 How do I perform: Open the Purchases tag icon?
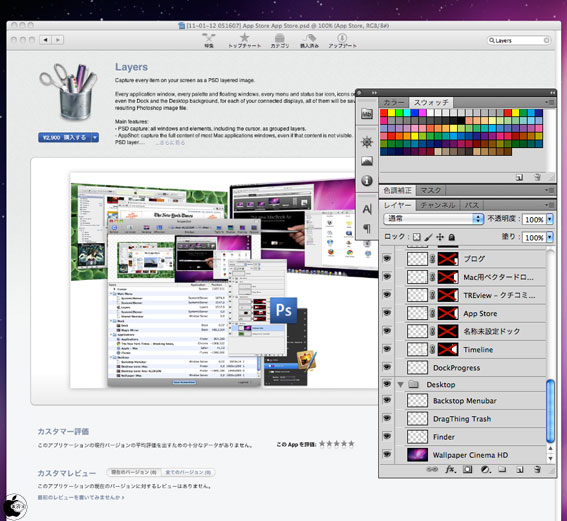pos(309,40)
